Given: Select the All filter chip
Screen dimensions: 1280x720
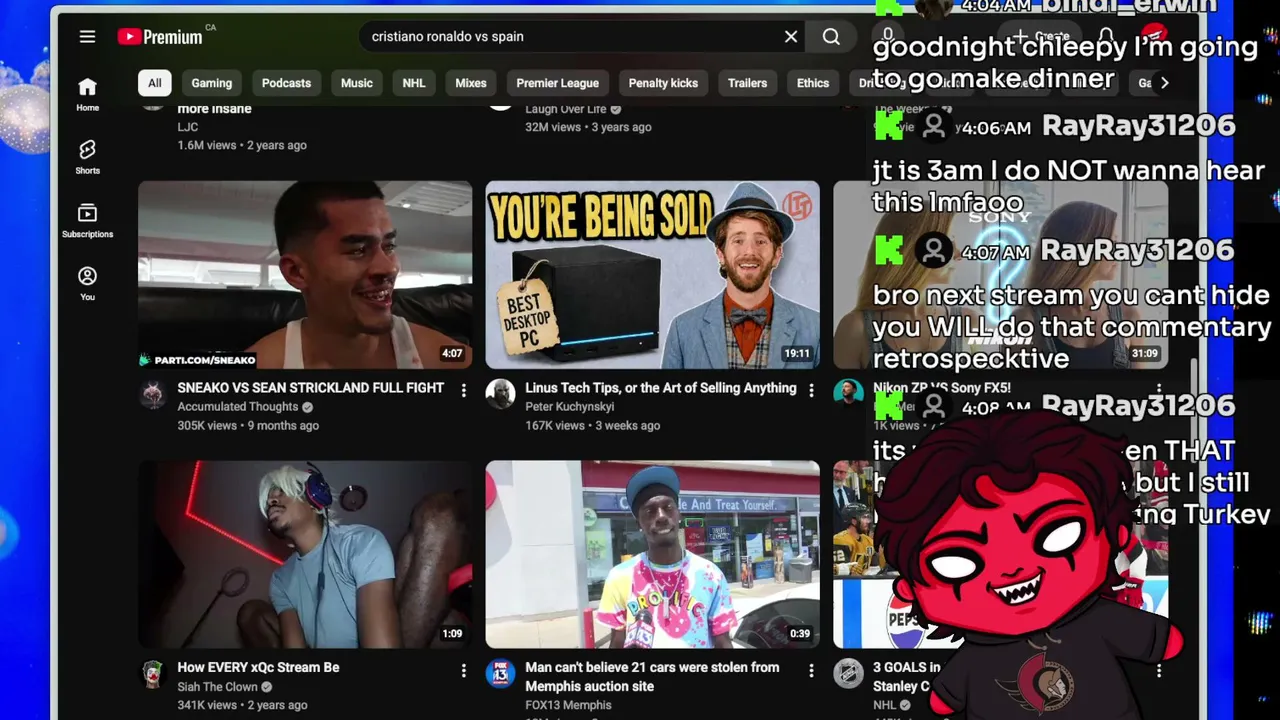Looking at the screenshot, I should (154, 83).
